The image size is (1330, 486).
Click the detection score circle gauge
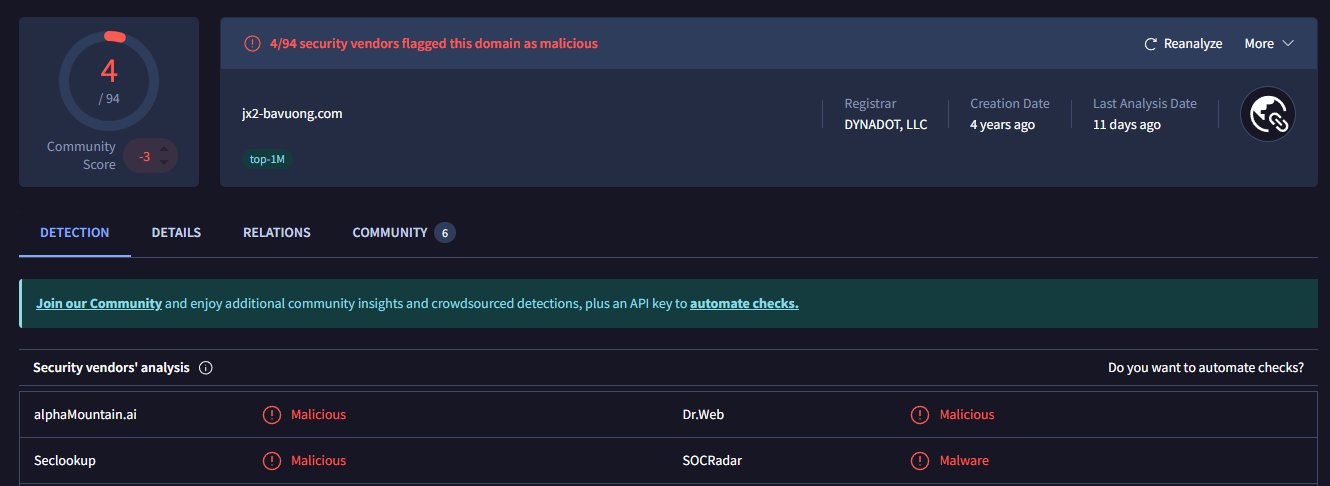pyautogui.click(x=109, y=80)
